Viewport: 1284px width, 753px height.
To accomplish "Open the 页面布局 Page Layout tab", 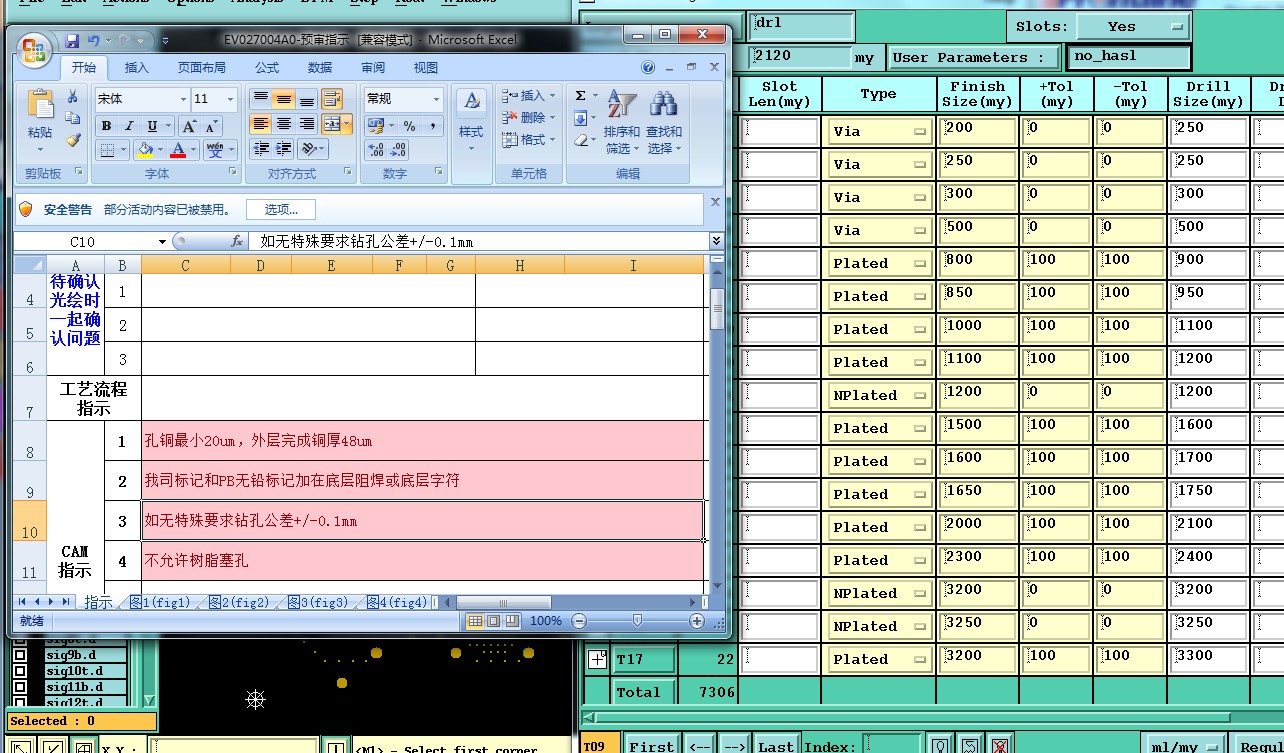I will pos(202,68).
